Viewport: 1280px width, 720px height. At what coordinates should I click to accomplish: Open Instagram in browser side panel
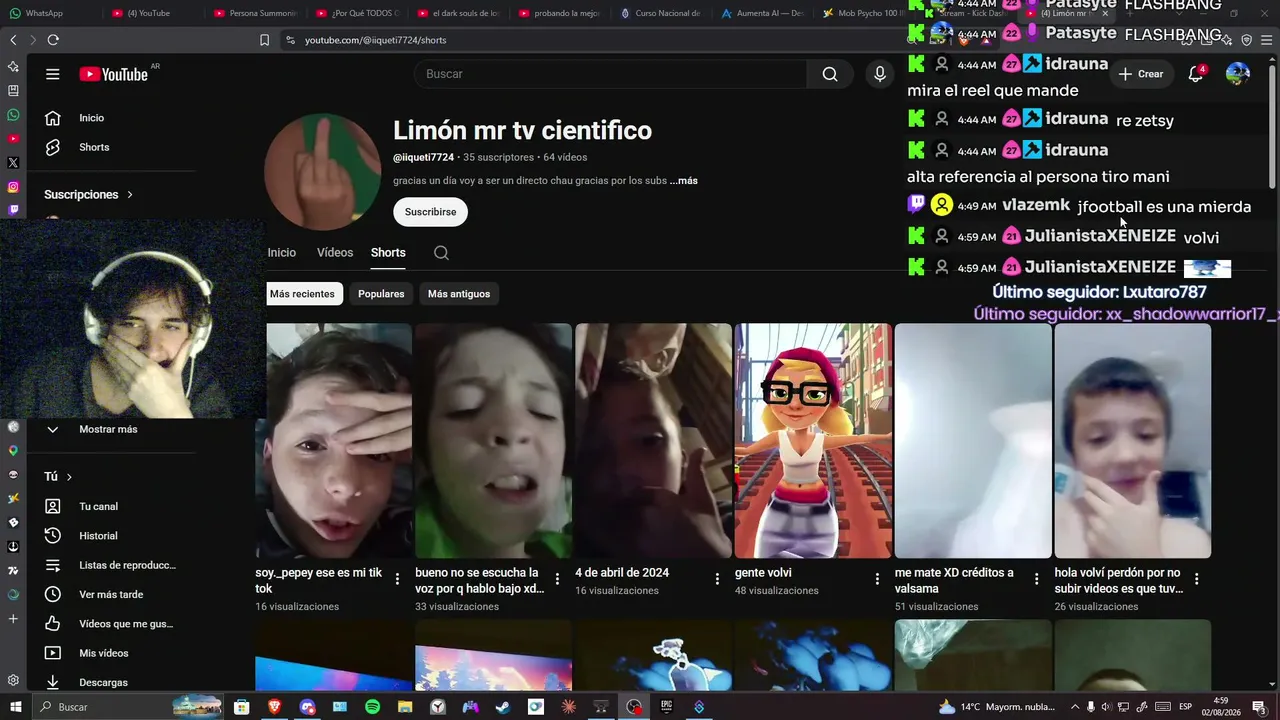tap(13, 187)
